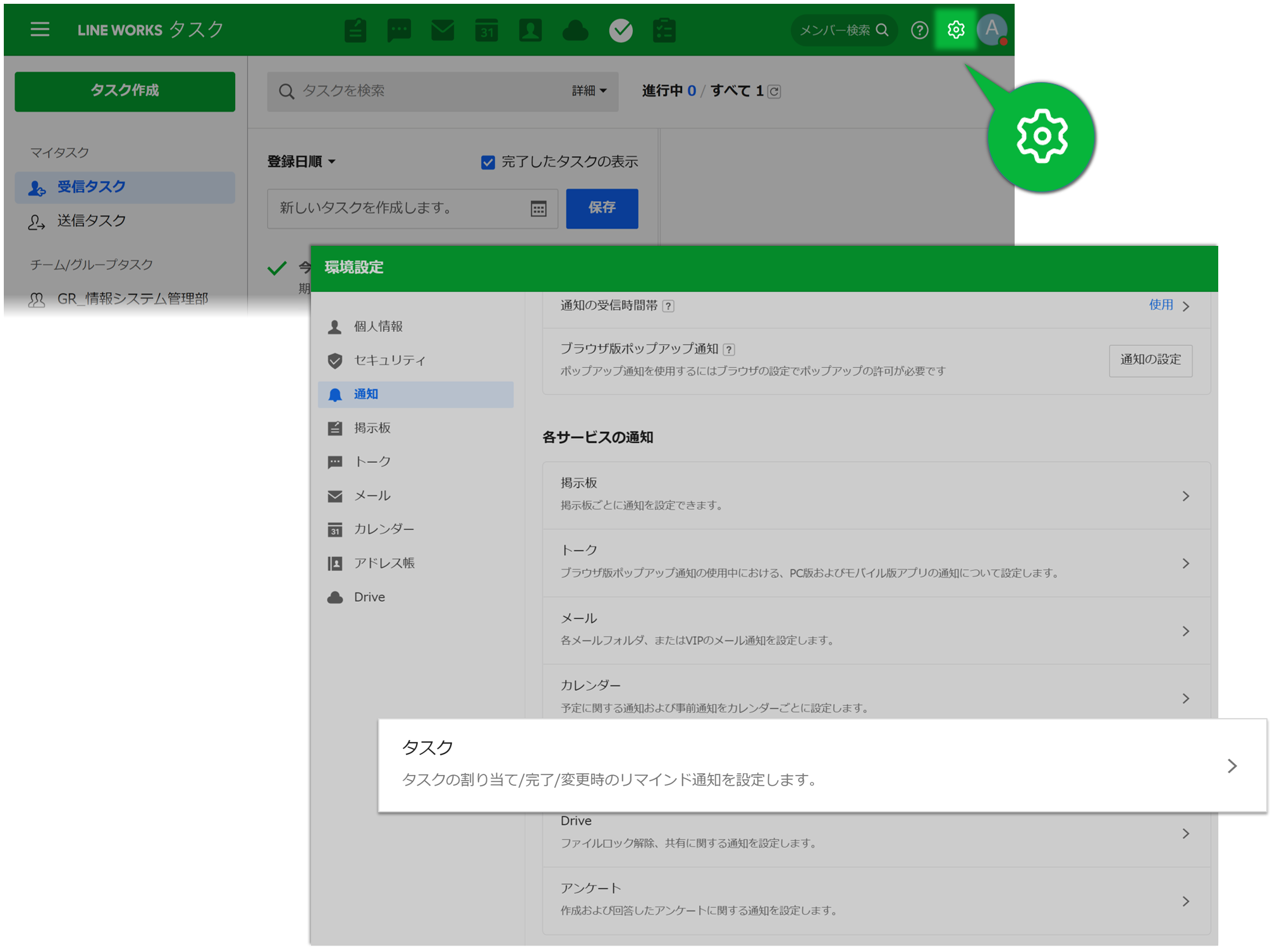The image size is (1277, 952).
Task: Open the Task checkmark icon in header
Action: 620,30
